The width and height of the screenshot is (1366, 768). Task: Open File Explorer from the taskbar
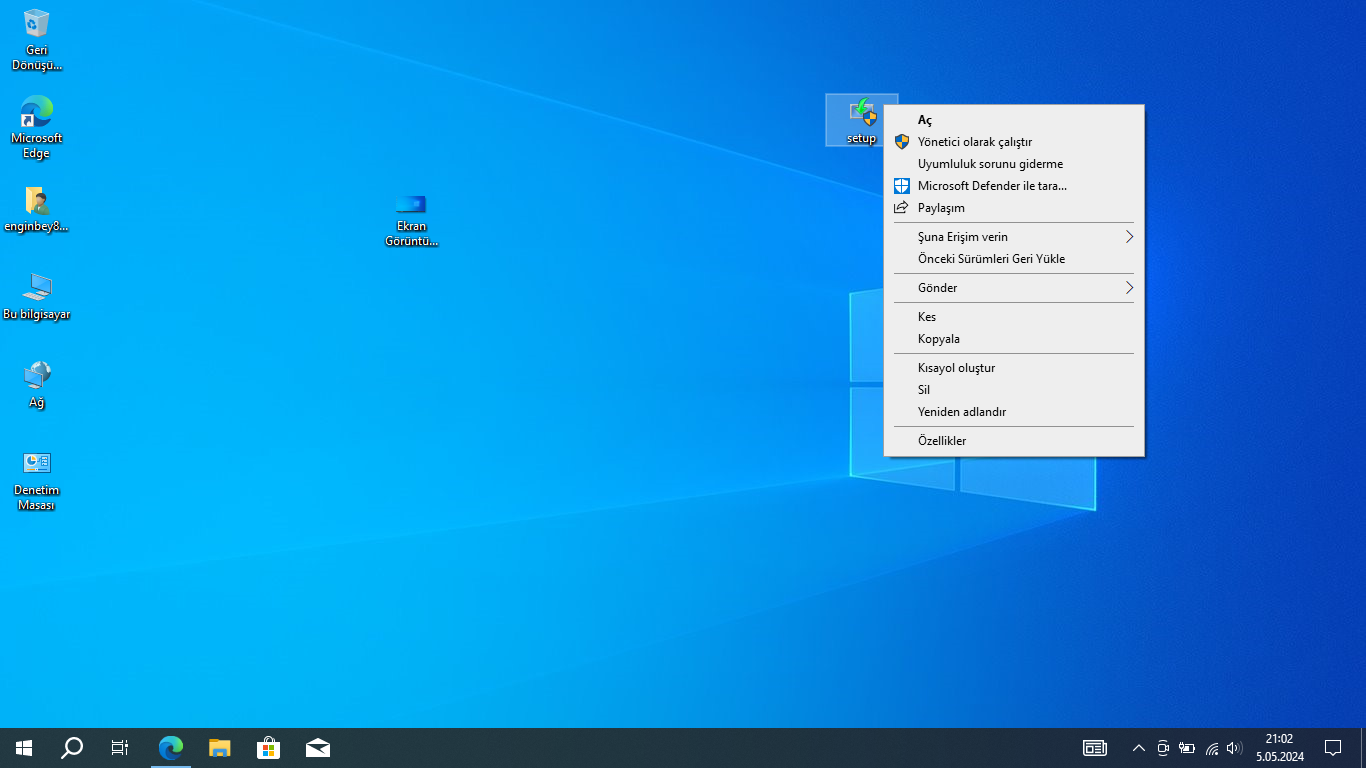click(x=220, y=748)
